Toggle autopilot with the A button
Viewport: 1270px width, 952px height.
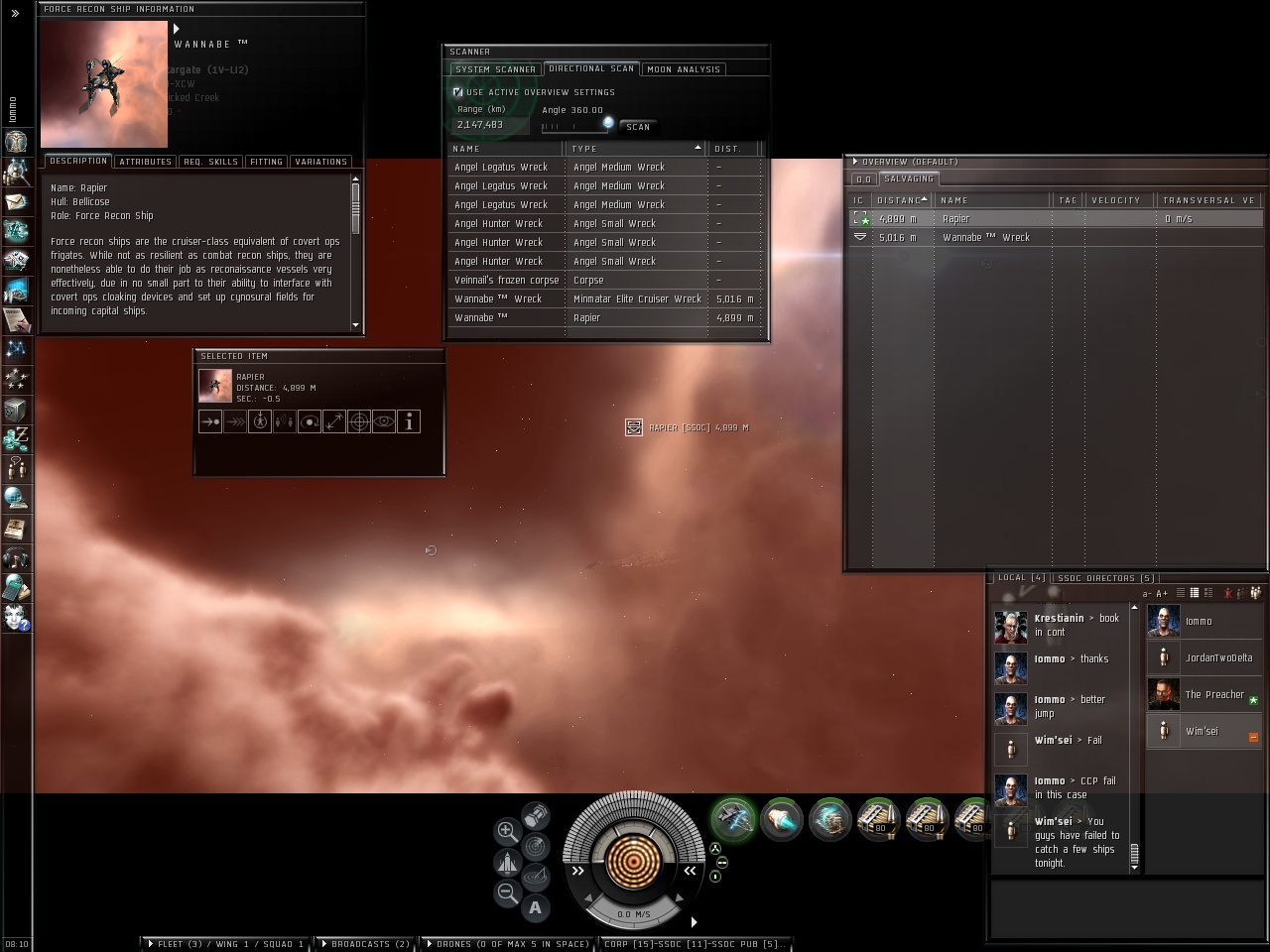tap(536, 906)
